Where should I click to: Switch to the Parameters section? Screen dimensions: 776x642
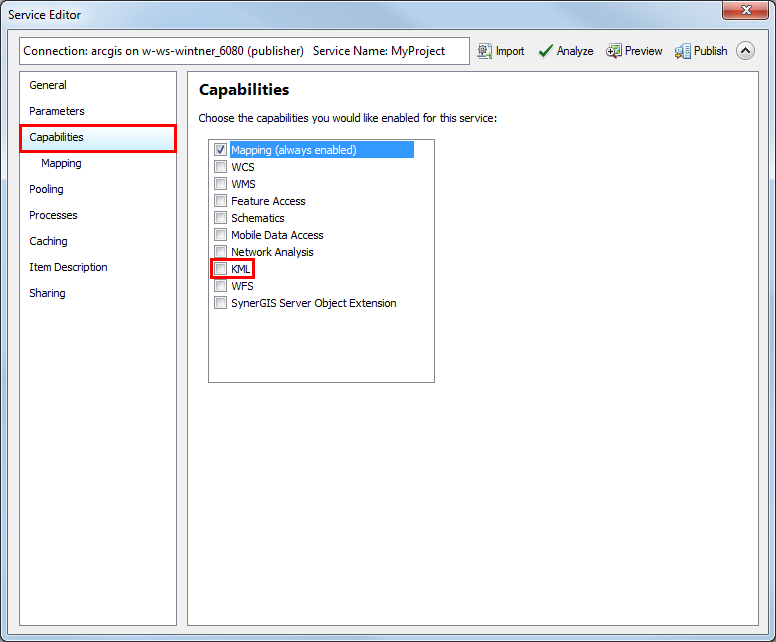57,111
